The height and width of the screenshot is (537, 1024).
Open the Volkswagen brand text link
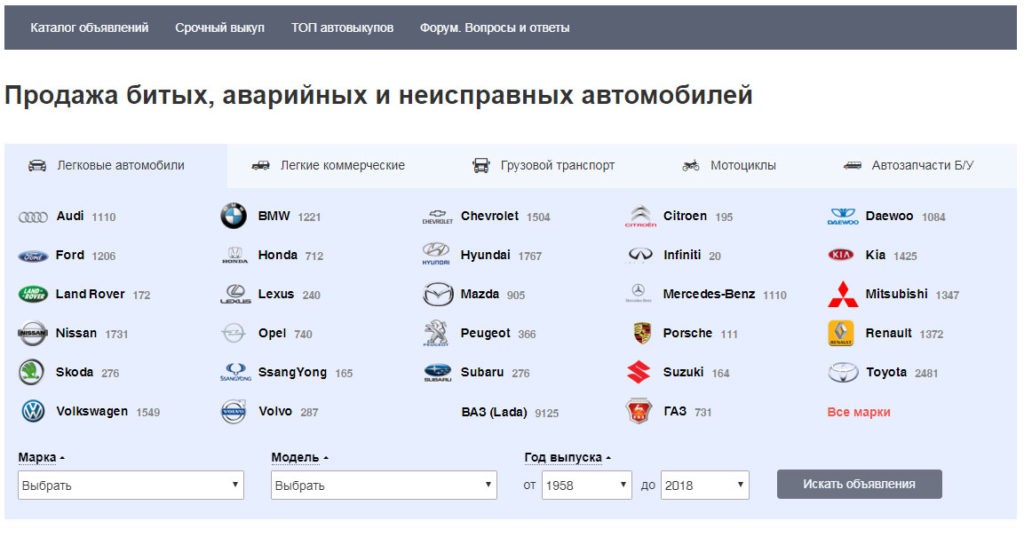point(91,412)
